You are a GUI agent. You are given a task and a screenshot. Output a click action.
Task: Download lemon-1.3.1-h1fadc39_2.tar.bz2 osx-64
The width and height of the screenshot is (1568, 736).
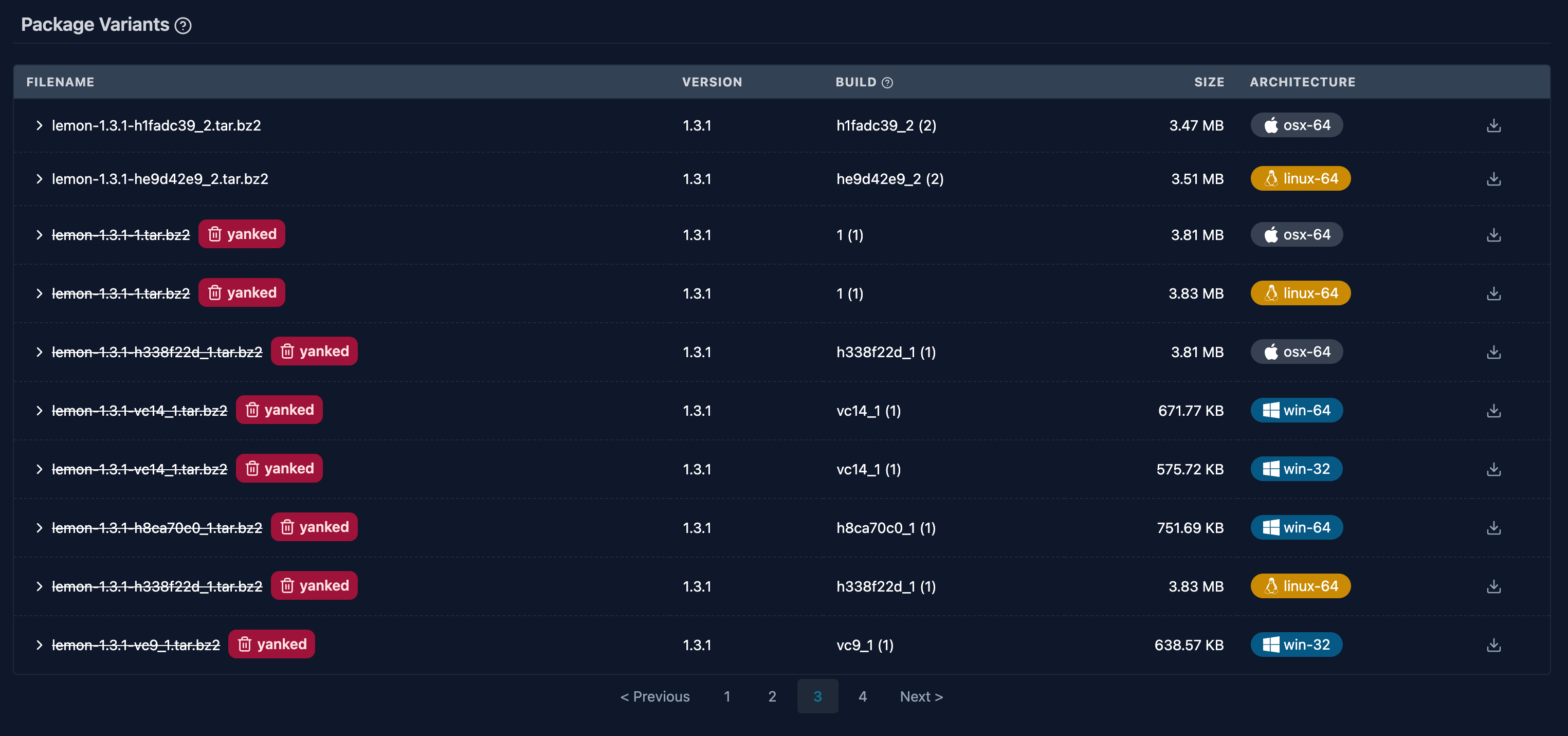point(1494,125)
